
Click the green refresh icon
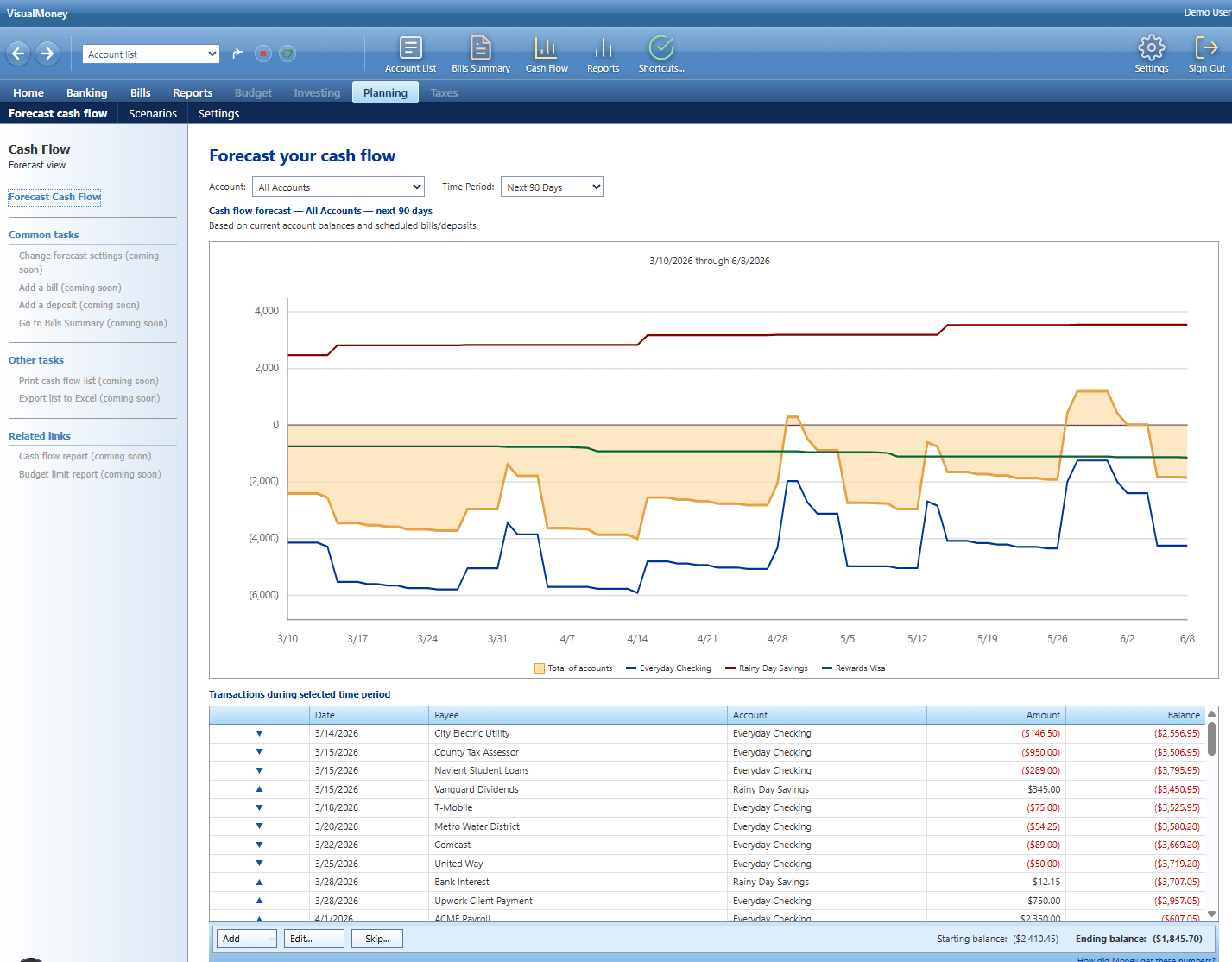[287, 54]
